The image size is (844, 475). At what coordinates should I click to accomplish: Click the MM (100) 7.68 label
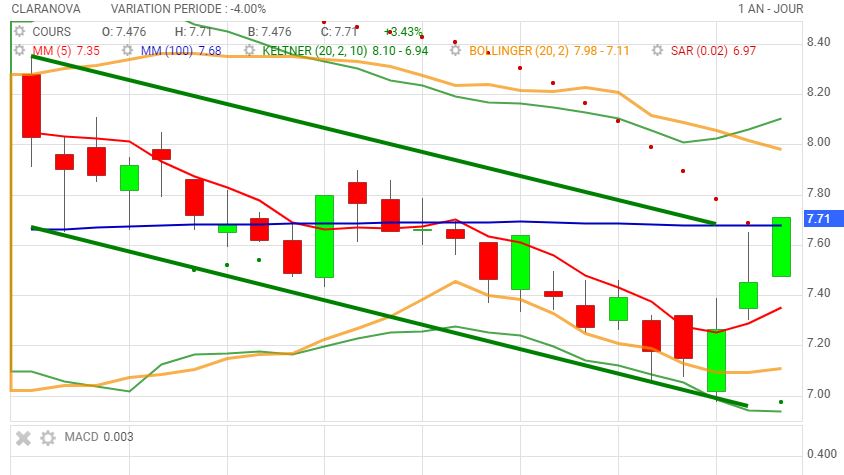click(181, 51)
